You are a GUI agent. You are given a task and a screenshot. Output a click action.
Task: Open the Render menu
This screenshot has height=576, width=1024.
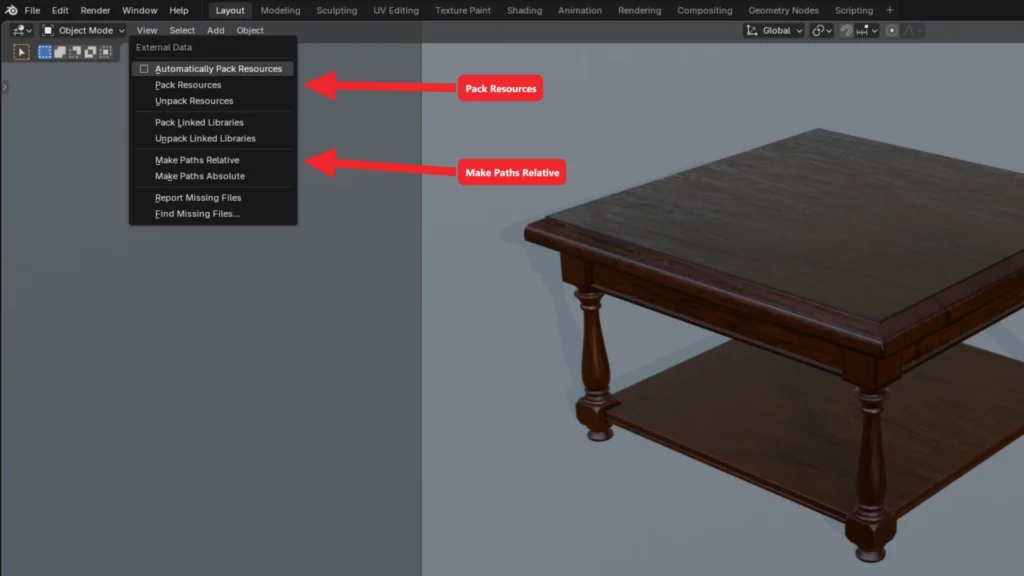pyautogui.click(x=95, y=10)
